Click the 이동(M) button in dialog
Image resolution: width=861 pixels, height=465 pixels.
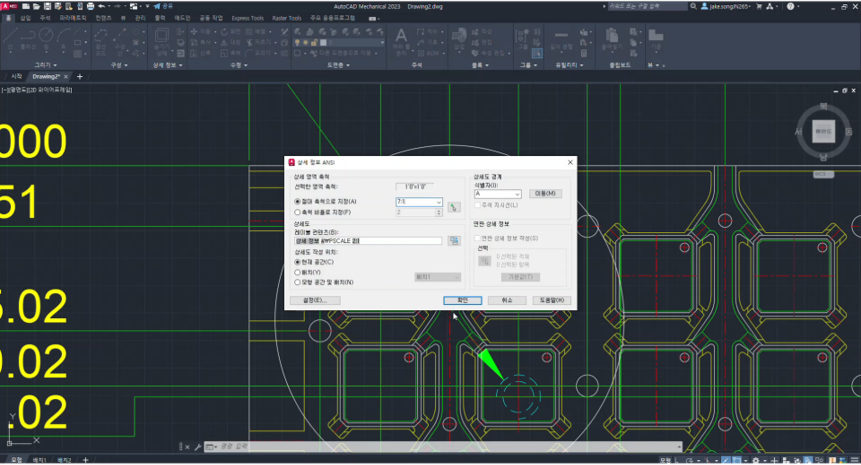tap(545, 193)
